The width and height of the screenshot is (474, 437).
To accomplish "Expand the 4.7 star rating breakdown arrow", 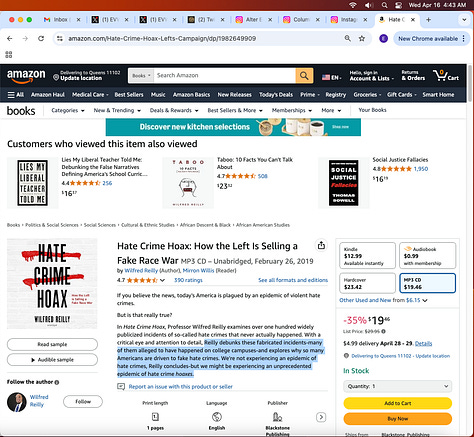I will pos(162,280).
